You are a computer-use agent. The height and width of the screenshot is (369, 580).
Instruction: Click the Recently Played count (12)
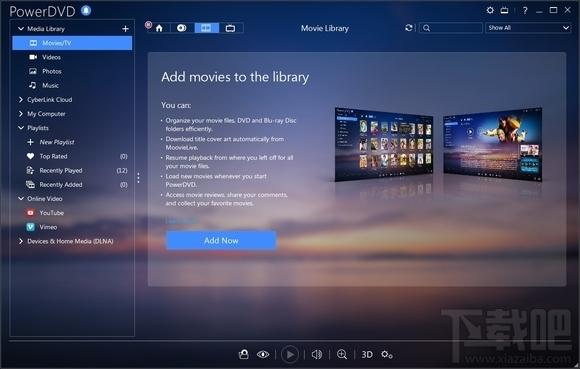pos(122,170)
